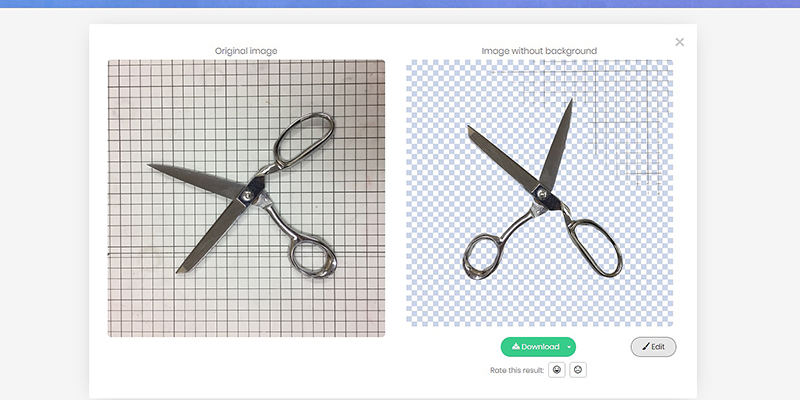Click the brush icon on the Edit button

pyautogui.click(x=644, y=347)
